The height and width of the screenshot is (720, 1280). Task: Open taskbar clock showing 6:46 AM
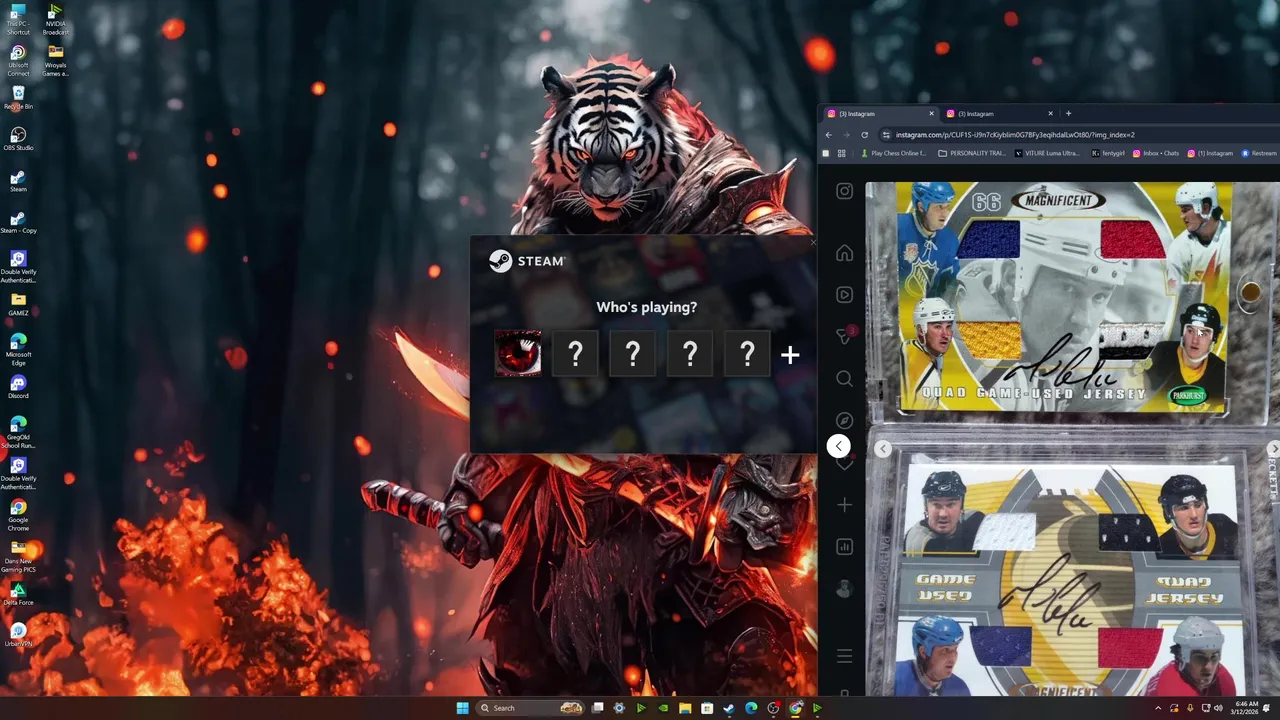coord(1246,708)
